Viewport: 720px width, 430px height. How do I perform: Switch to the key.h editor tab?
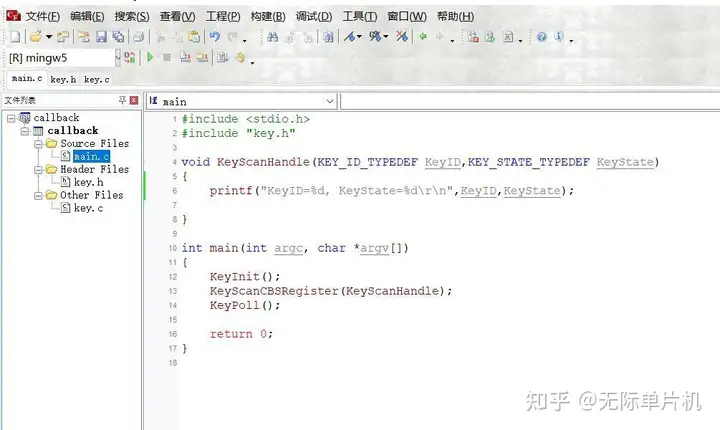[63, 79]
